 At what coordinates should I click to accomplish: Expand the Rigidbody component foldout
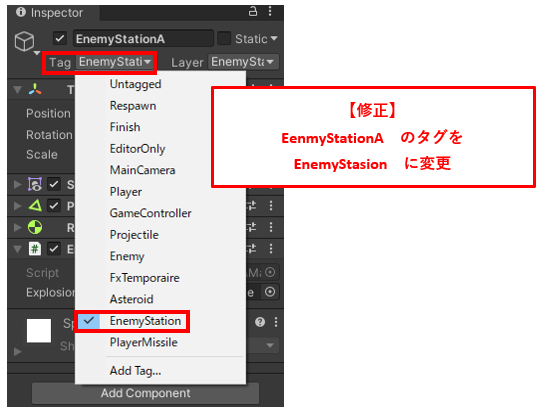point(17,227)
